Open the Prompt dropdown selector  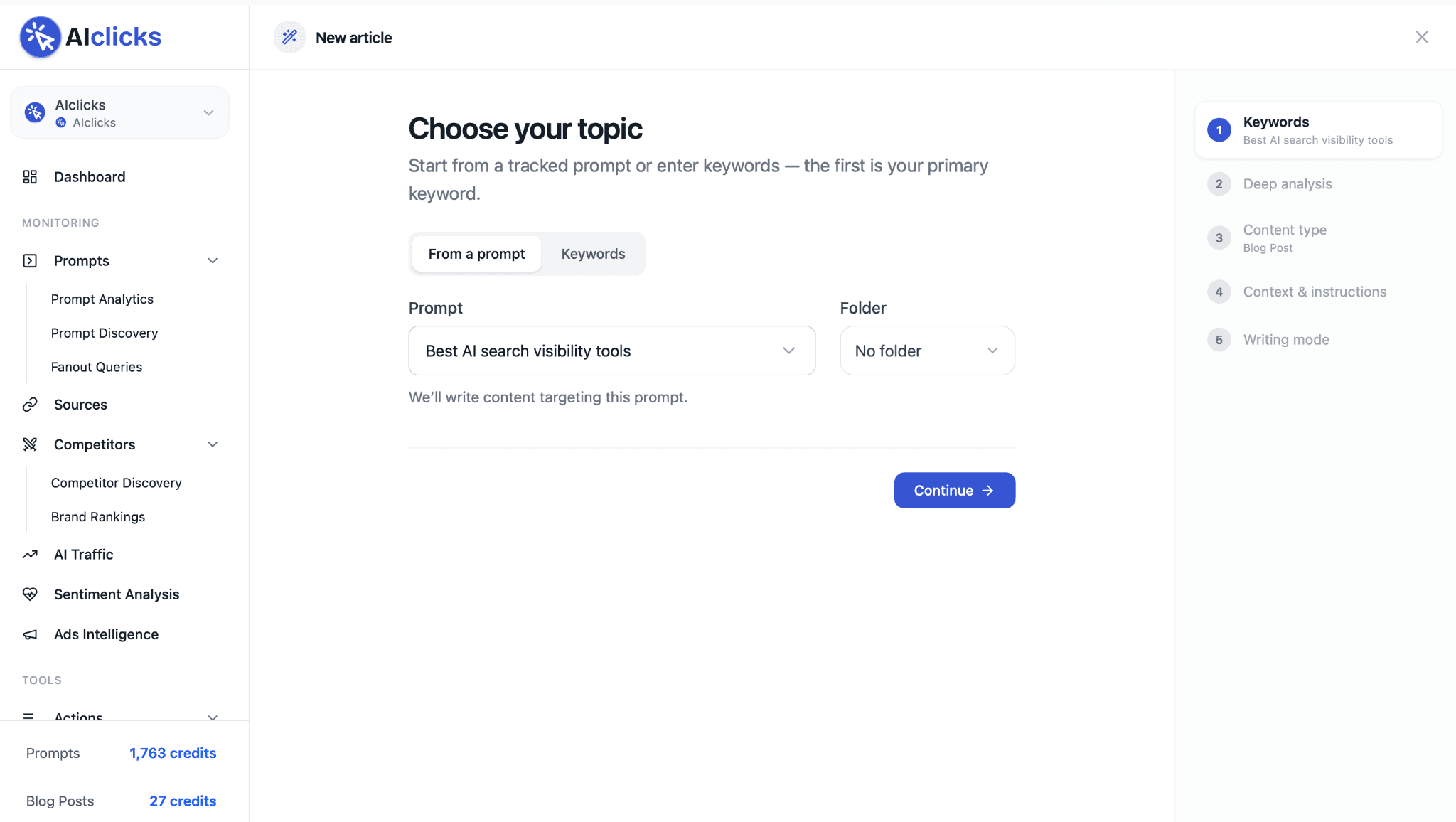[x=611, y=351]
